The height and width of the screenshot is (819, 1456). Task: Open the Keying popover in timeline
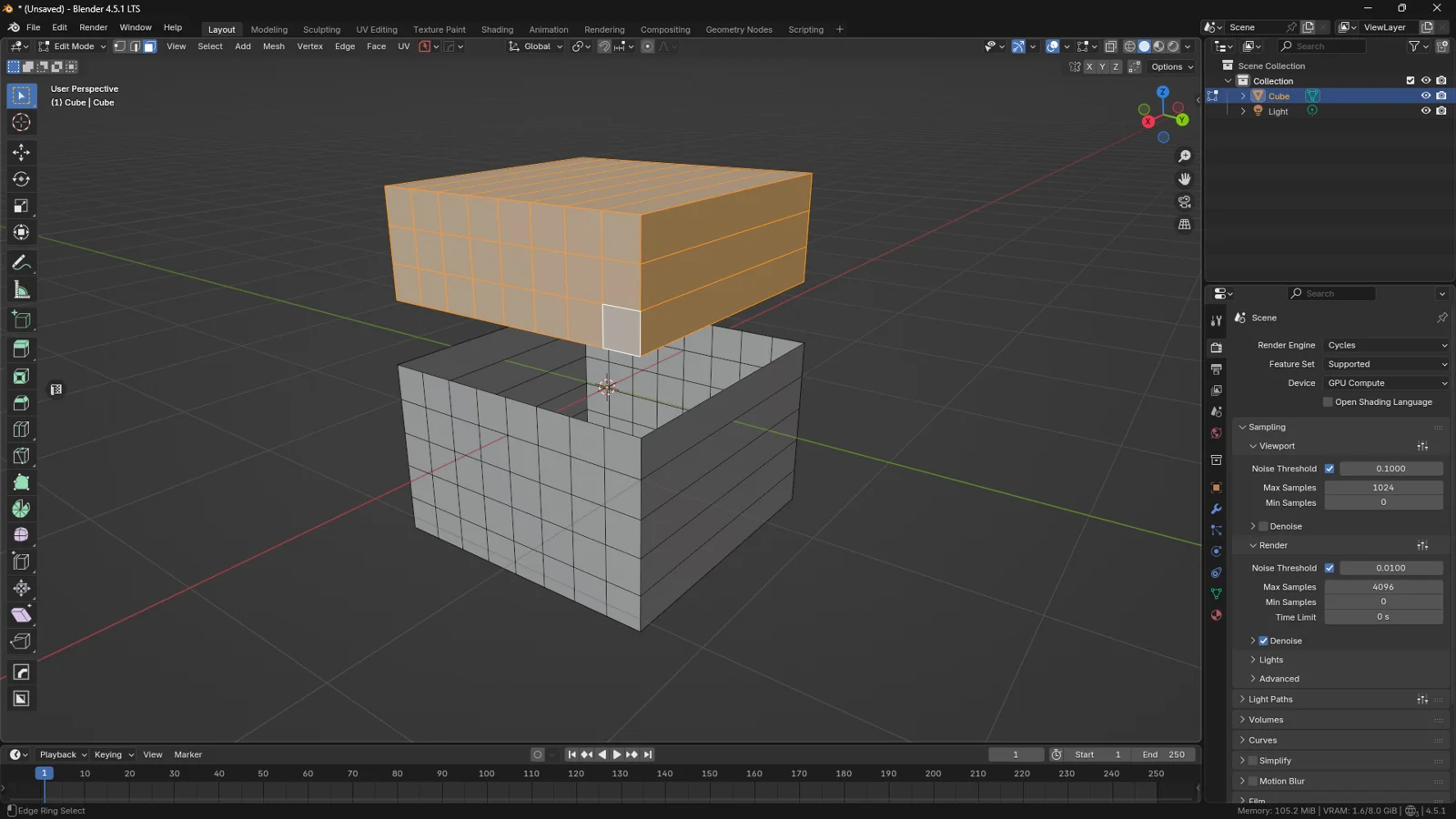point(114,754)
